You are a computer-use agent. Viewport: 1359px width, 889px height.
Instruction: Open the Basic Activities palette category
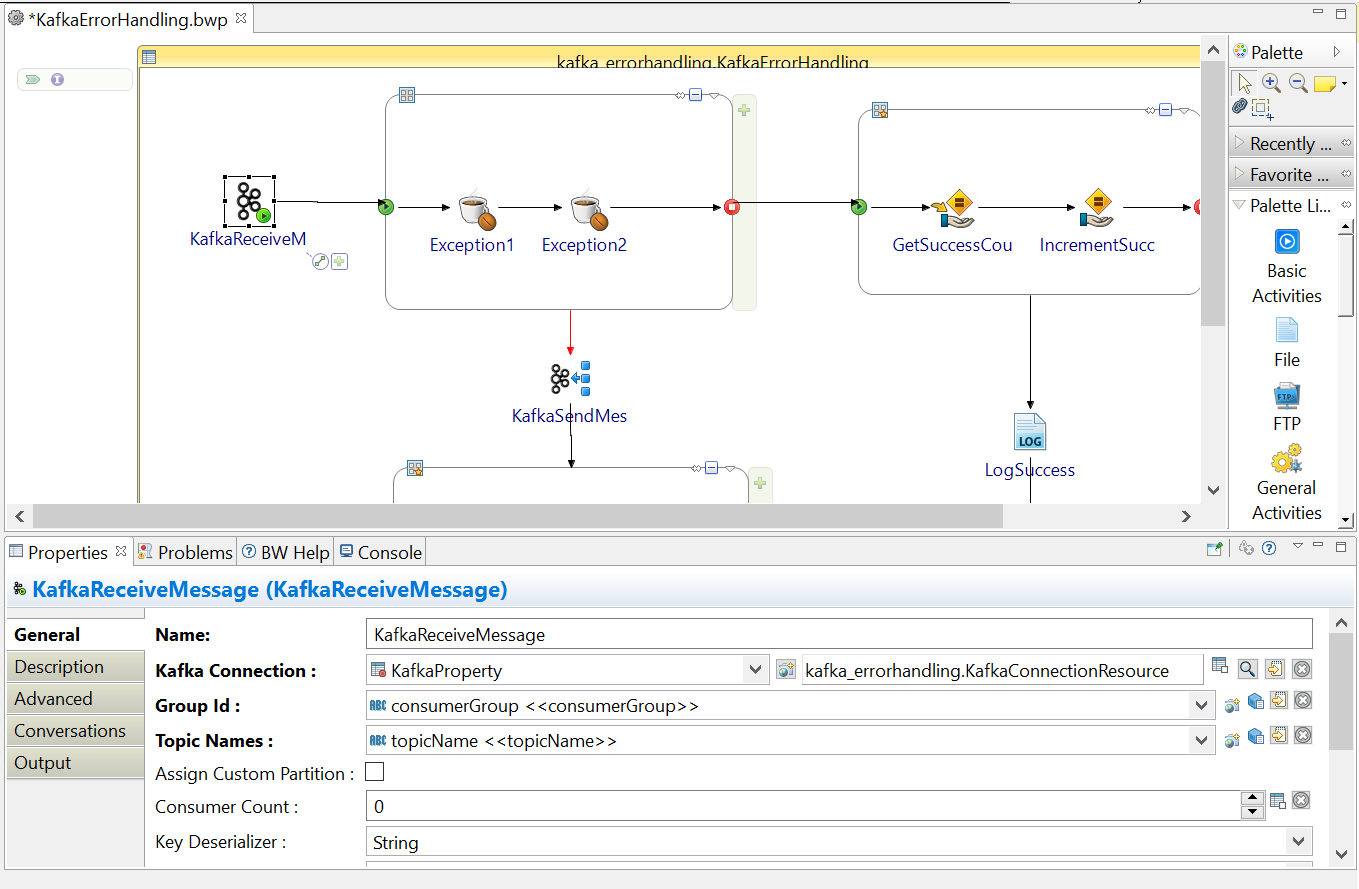coord(1287,267)
